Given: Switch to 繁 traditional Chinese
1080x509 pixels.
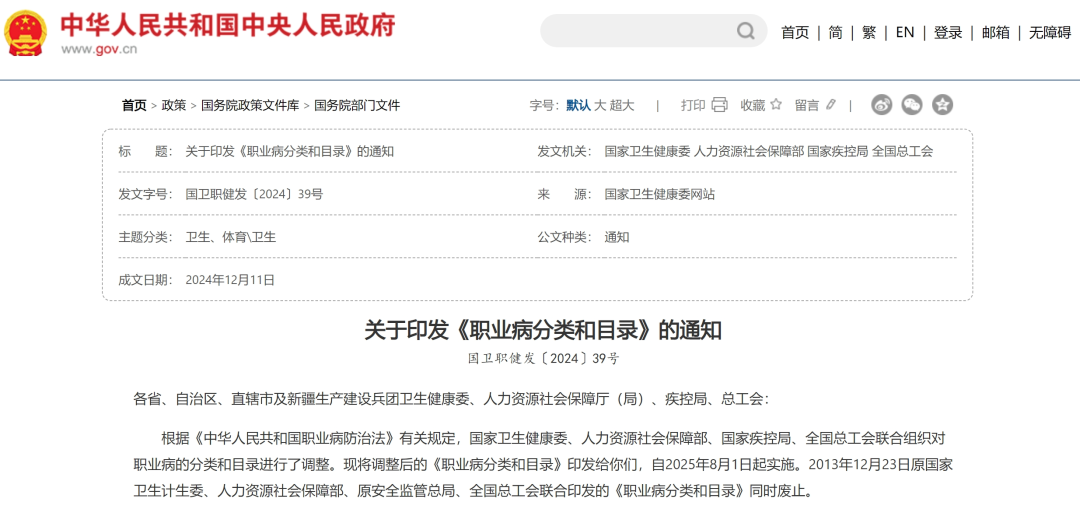Looking at the screenshot, I should click(x=869, y=32).
